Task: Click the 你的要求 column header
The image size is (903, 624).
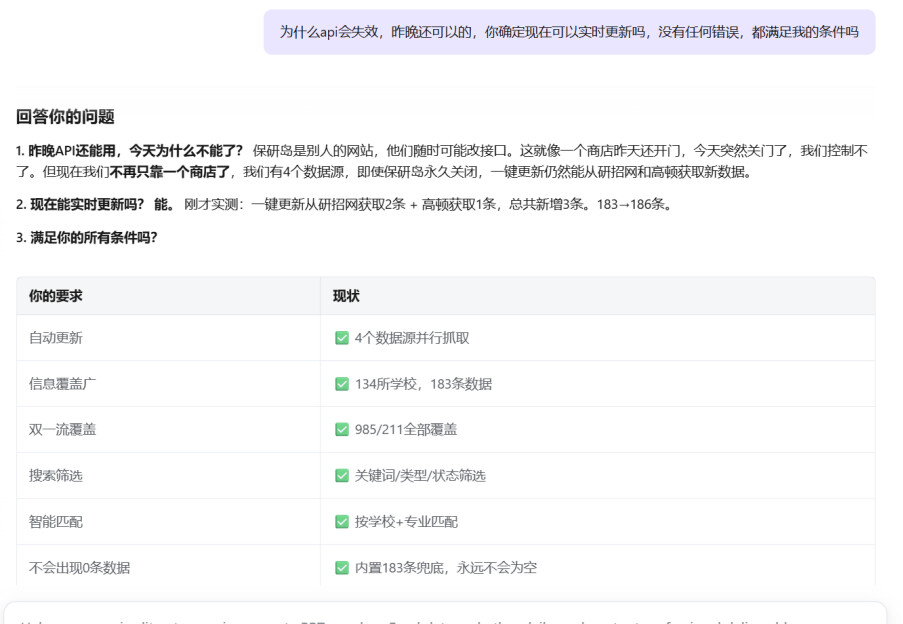Action: tap(56, 296)
